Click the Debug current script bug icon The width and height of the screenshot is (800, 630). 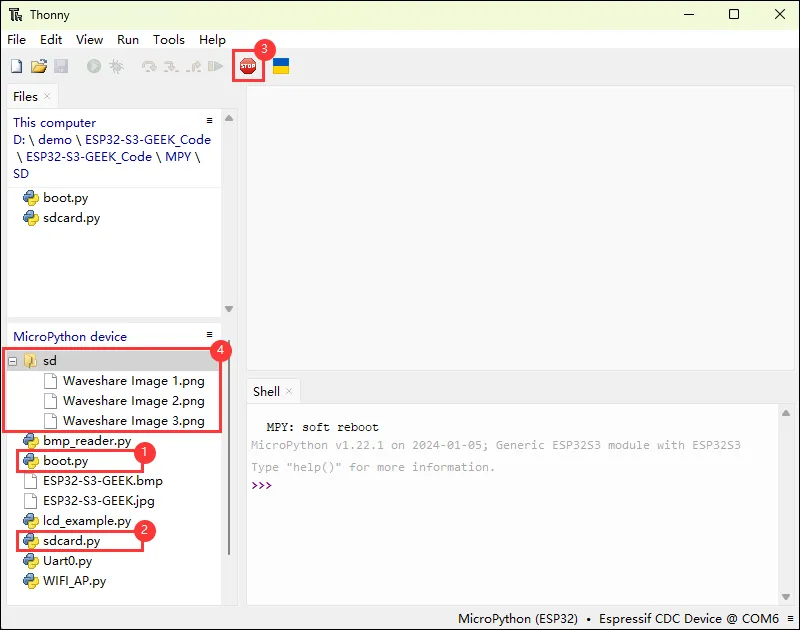click(x=116, y=67)
